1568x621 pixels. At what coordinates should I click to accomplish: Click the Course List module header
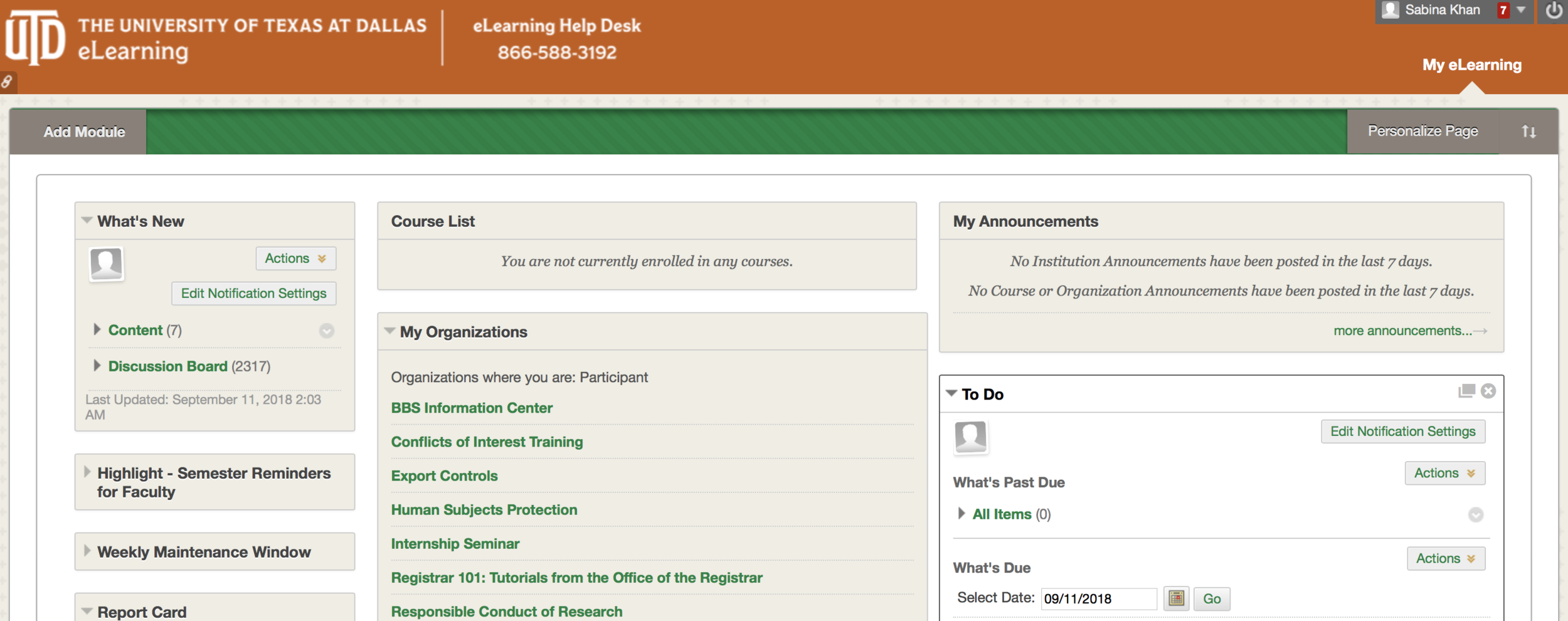647,221
